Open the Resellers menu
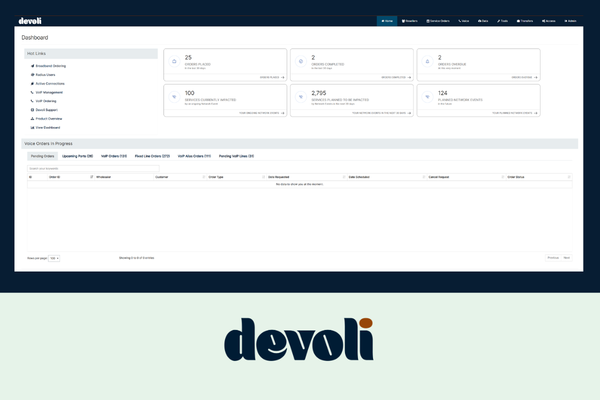The image size is (600, 400). 409,21
